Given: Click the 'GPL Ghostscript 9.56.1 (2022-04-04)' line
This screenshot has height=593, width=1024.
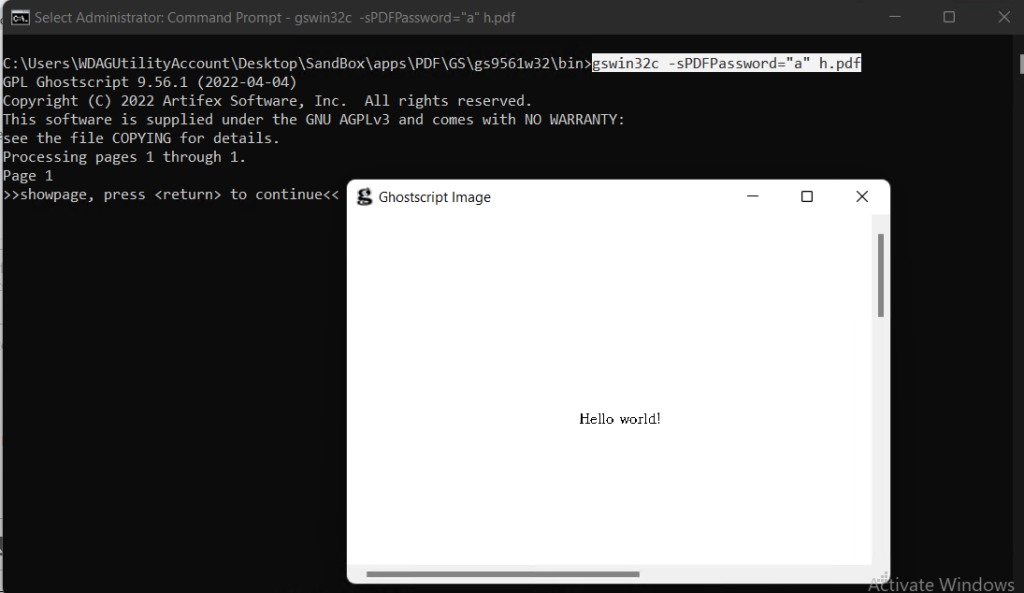Looking at the screenshot, I should (150, 82).
